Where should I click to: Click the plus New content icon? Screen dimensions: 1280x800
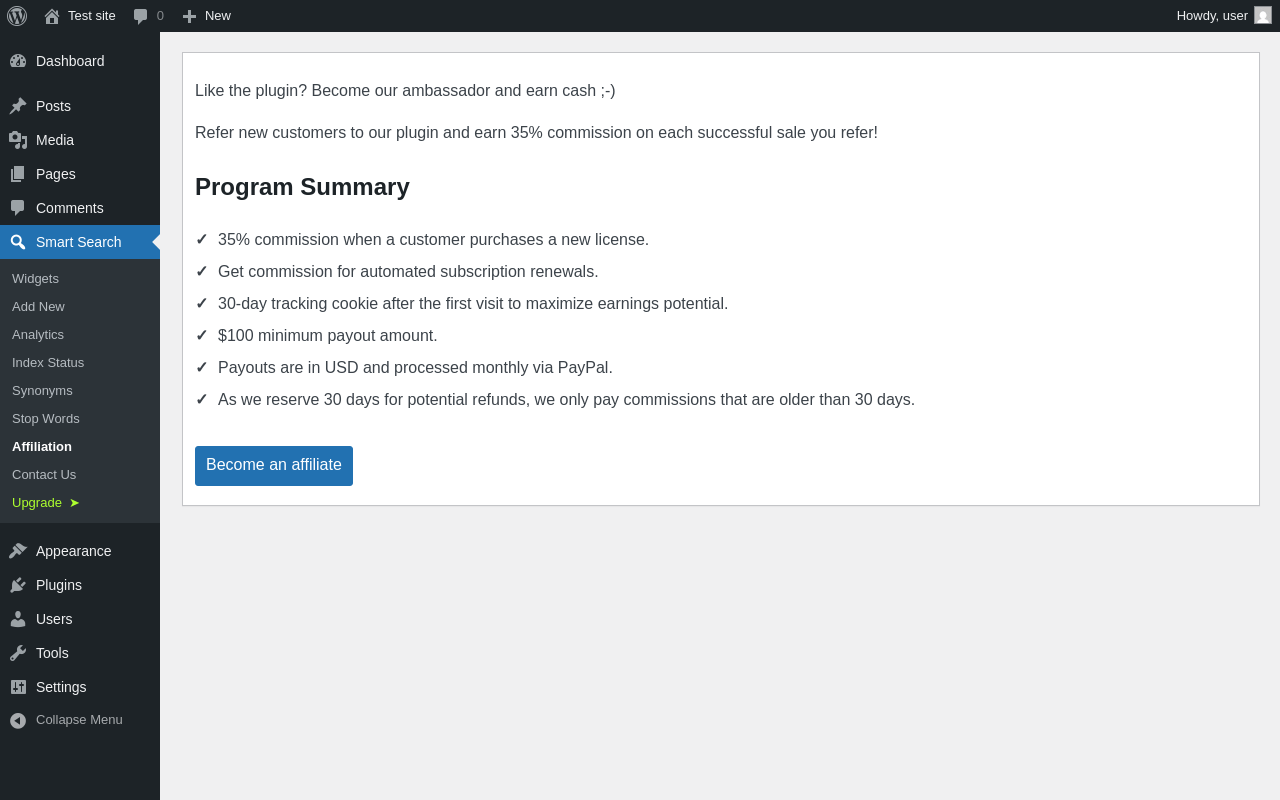(x=189, y=16)
